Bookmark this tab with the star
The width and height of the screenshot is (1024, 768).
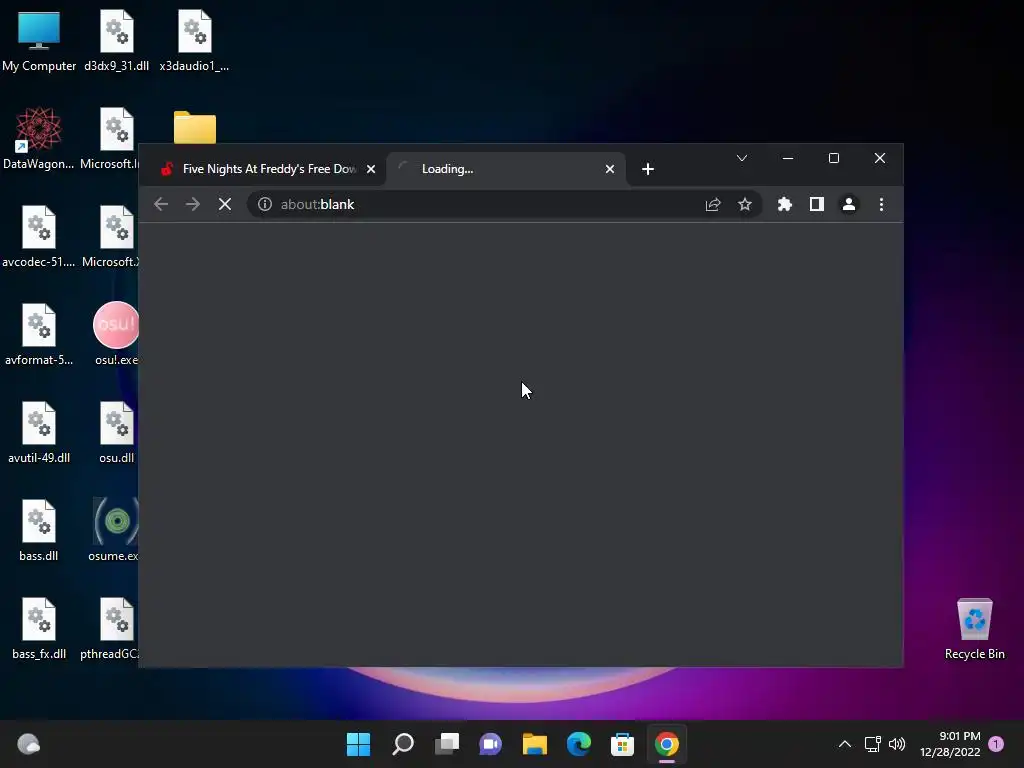744,204
